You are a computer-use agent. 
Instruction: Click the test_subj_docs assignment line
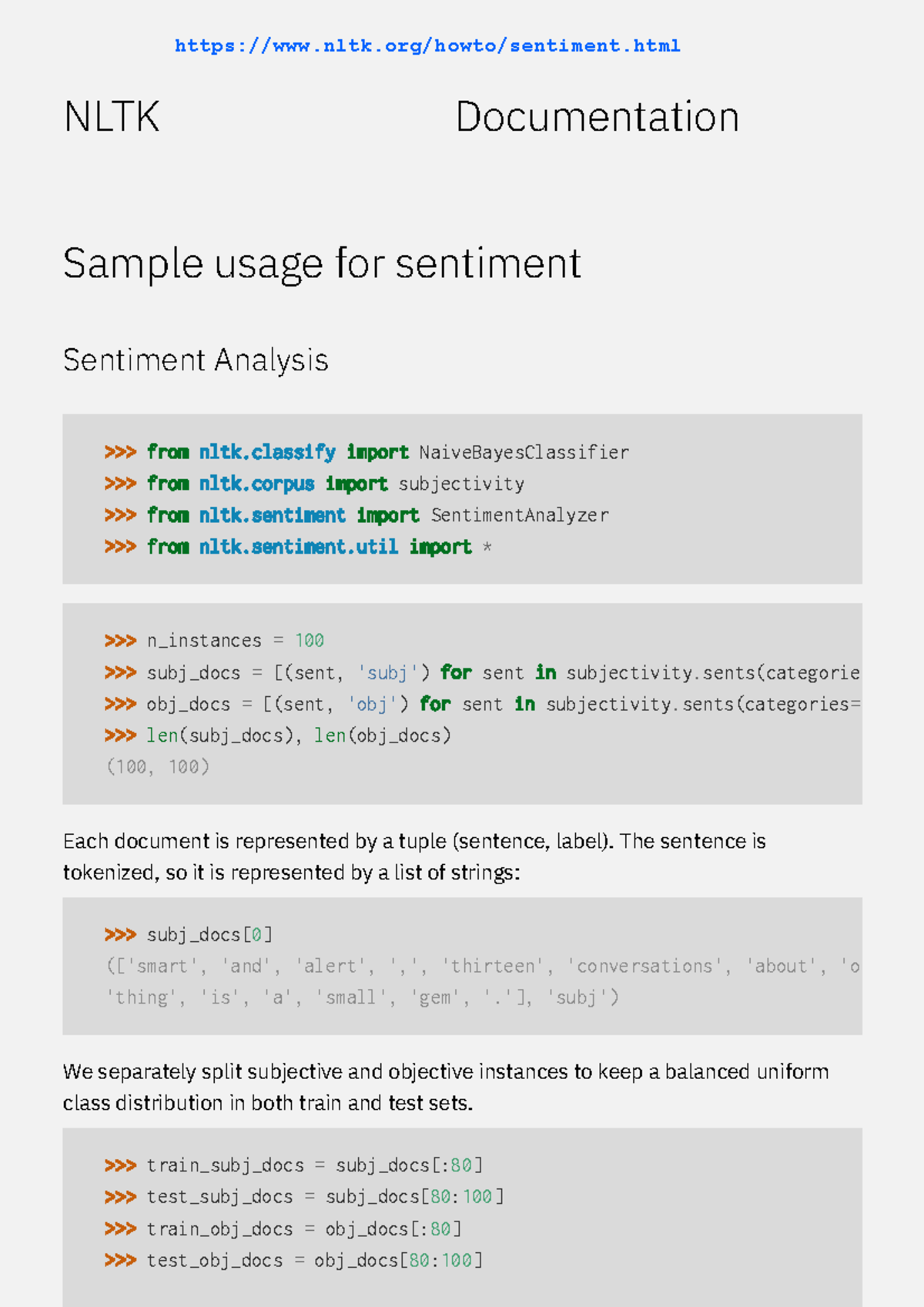304,1197
